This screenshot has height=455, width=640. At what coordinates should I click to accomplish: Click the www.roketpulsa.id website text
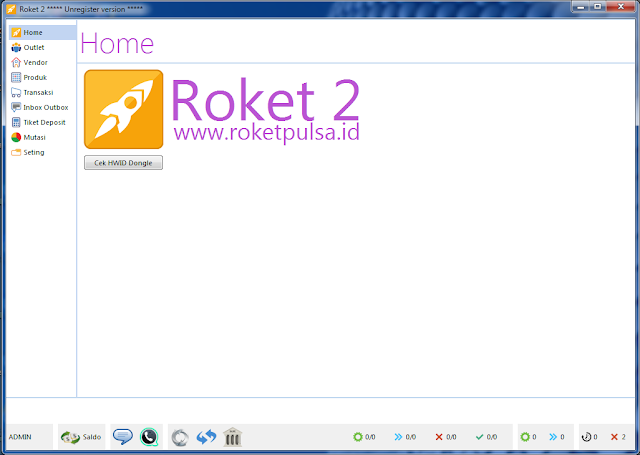pyautogui.click(x=267, y=133)
